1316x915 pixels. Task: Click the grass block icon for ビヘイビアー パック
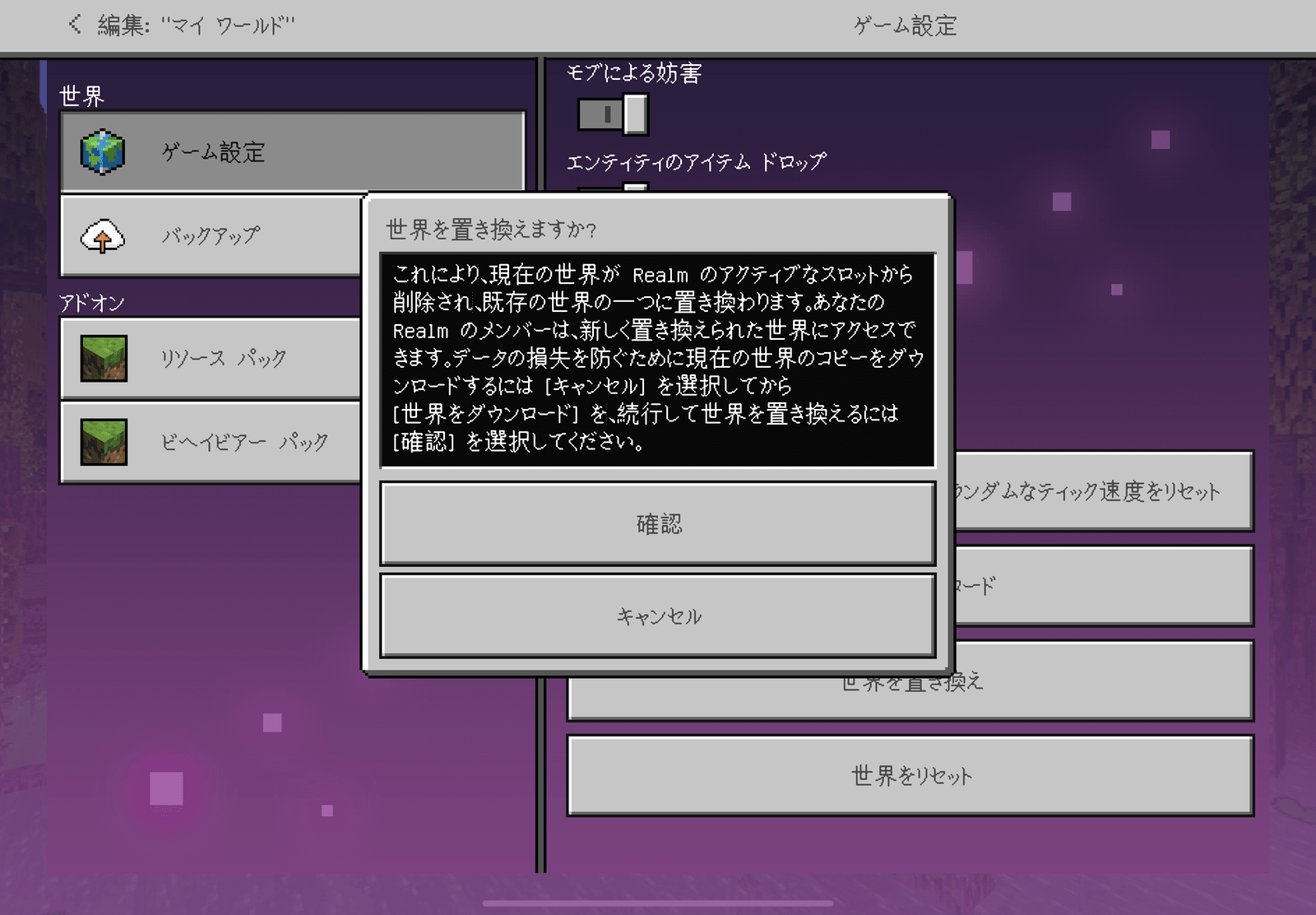point(104,442)
